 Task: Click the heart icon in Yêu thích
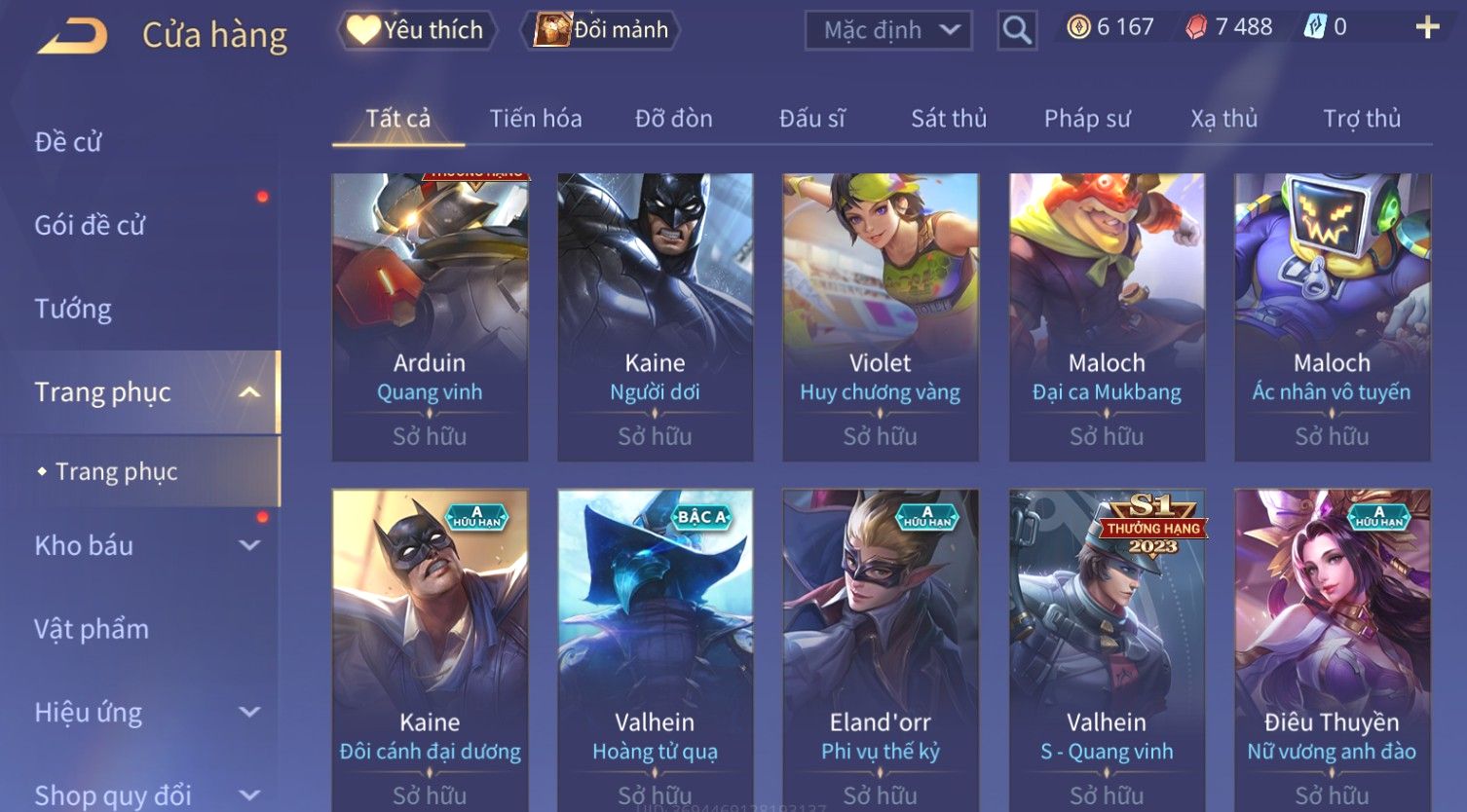click(363, 30)
